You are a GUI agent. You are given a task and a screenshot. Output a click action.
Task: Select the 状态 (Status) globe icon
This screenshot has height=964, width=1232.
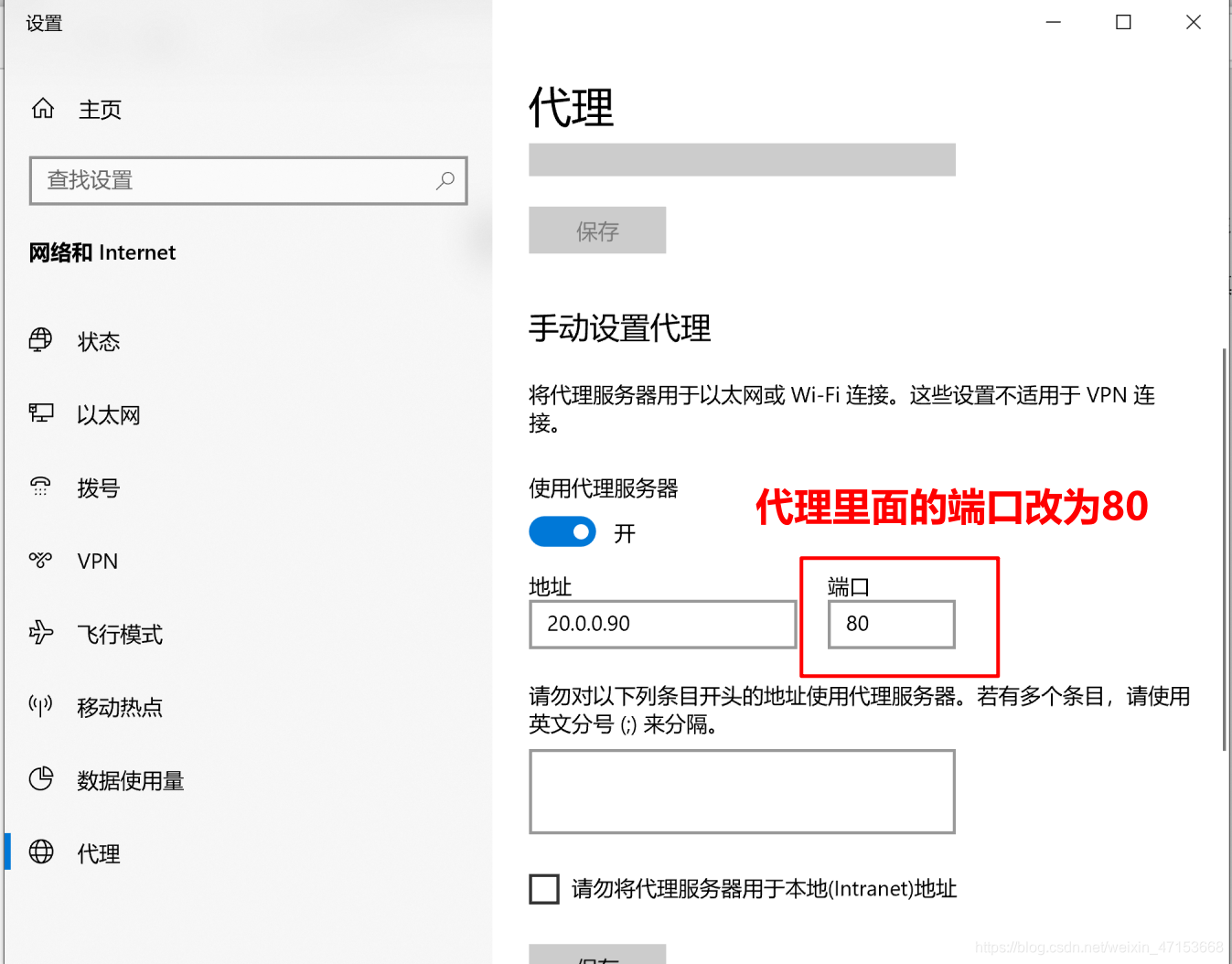pos(40,340)
